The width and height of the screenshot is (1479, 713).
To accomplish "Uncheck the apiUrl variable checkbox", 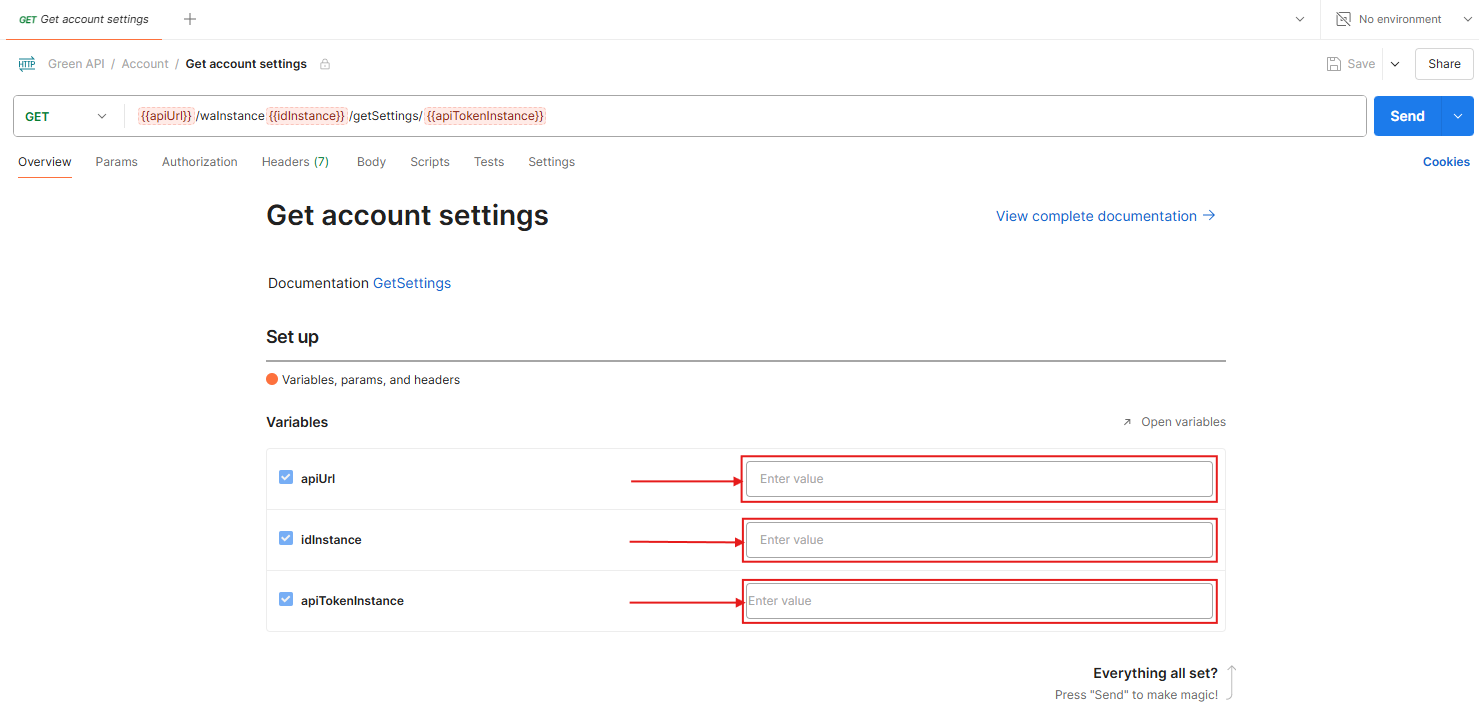I will 286,478.
